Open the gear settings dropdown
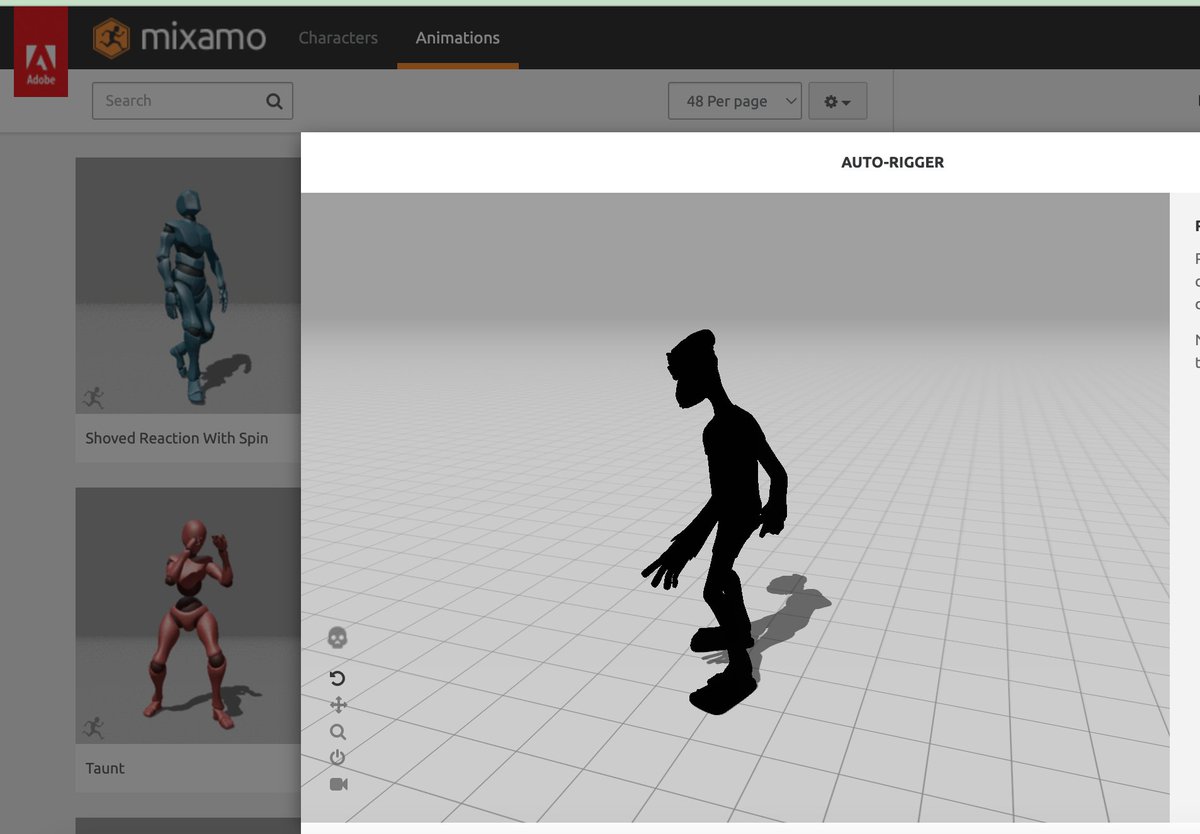This screenshot has width=1200, height=834. tap(838, 101)
